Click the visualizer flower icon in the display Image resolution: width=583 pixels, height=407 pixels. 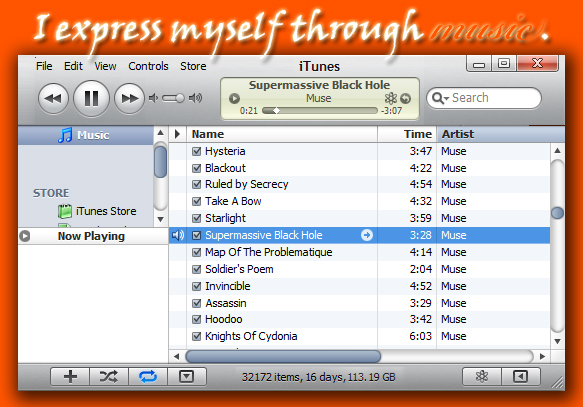(x=390, y=98)
